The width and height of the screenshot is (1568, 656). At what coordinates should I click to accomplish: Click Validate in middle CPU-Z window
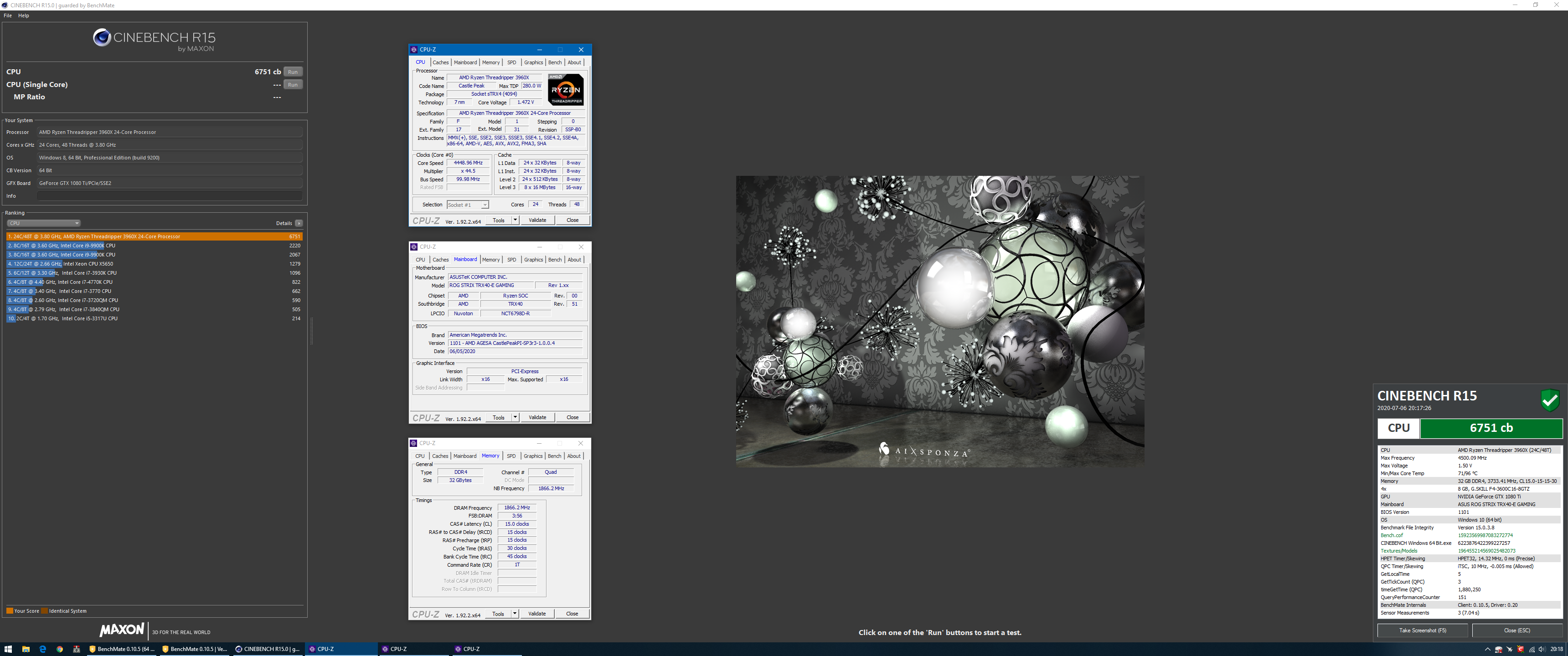pos(537,417)
